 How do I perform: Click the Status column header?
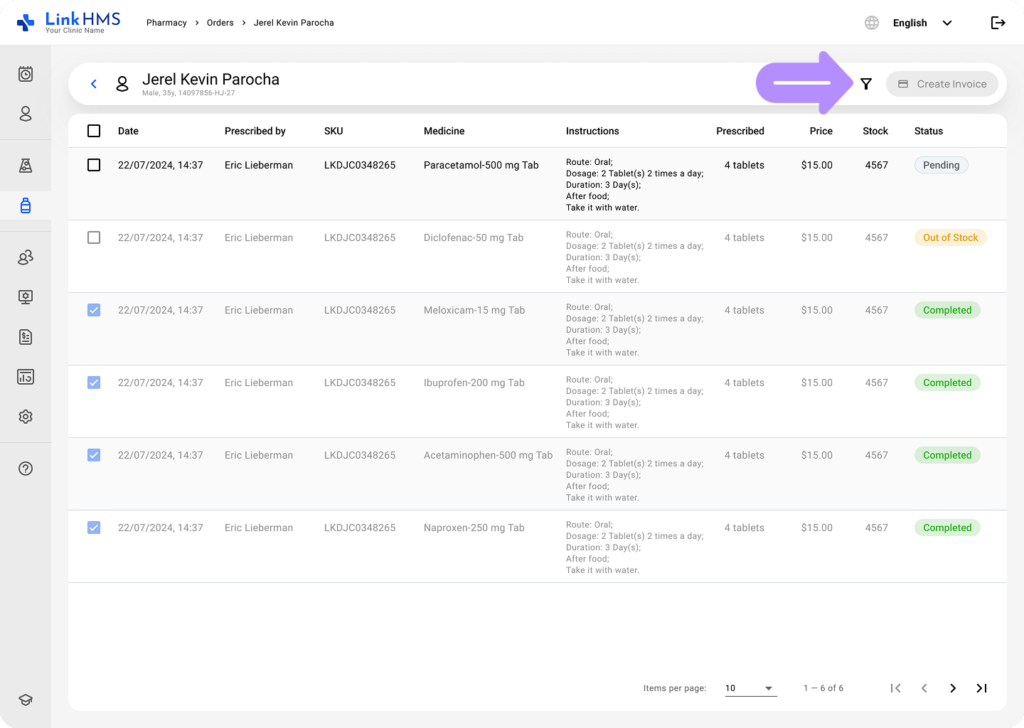pyautogui.click(x=929, y=131)
